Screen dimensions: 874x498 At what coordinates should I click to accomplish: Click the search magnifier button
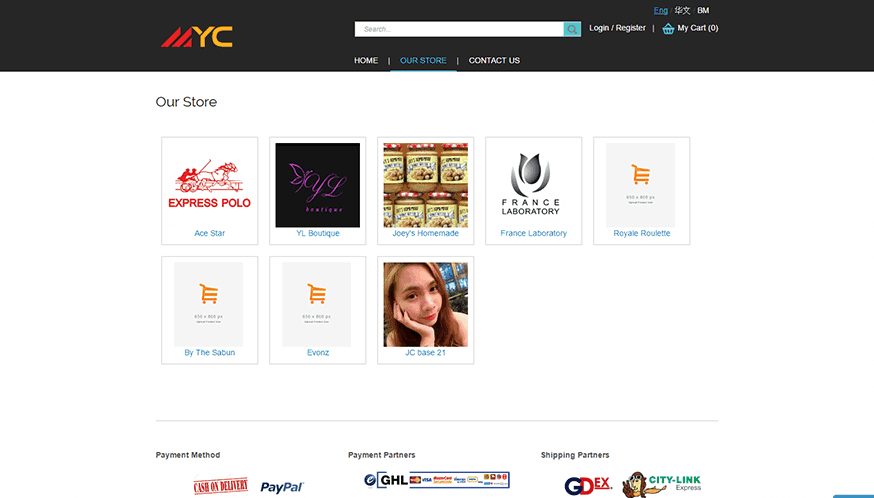click(572, 29)
